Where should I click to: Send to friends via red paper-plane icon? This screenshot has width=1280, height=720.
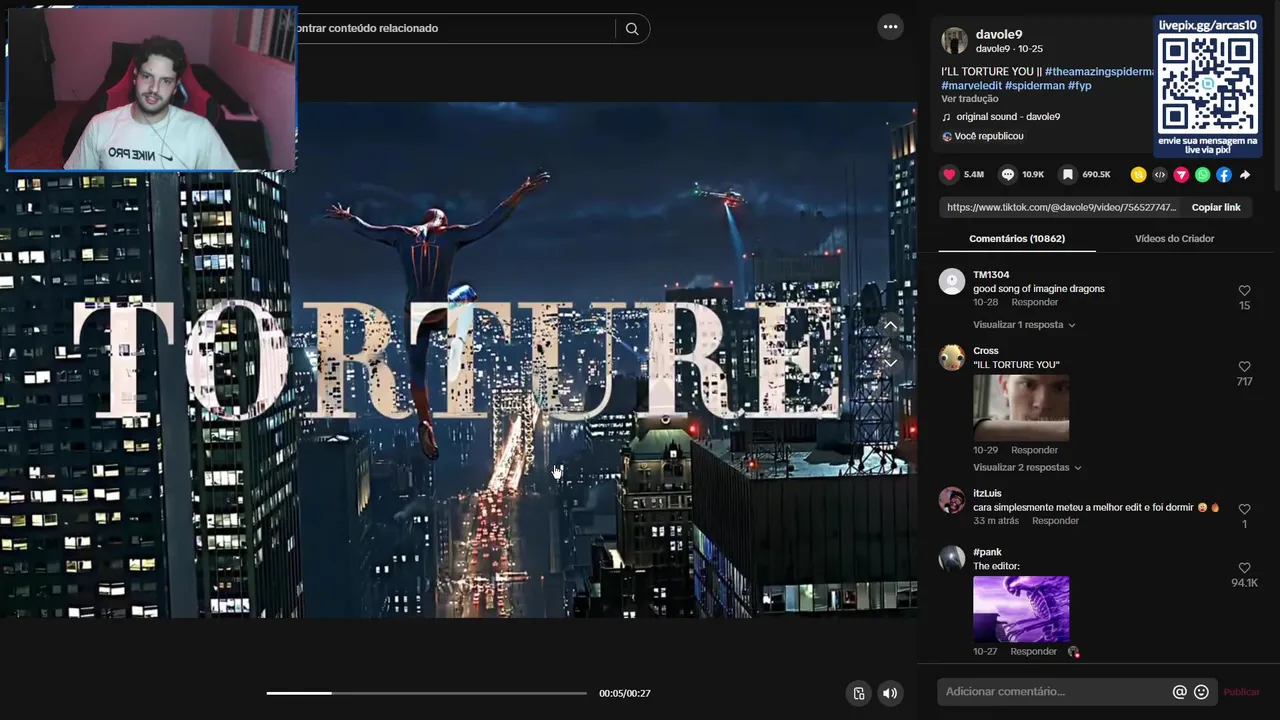(1181, 175)
